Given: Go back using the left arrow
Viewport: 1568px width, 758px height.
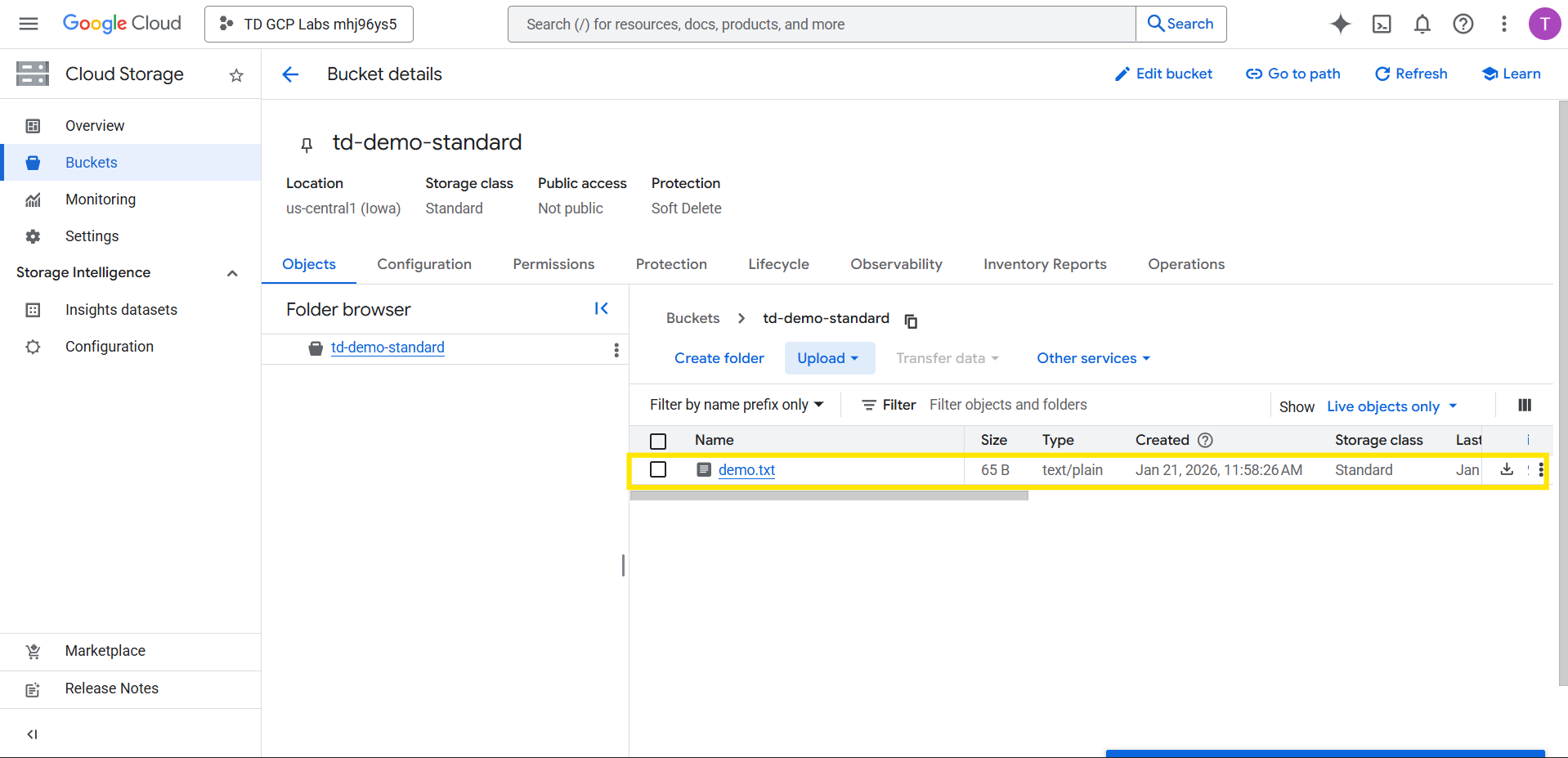Looking at the screenshot, I should (290, 74).
